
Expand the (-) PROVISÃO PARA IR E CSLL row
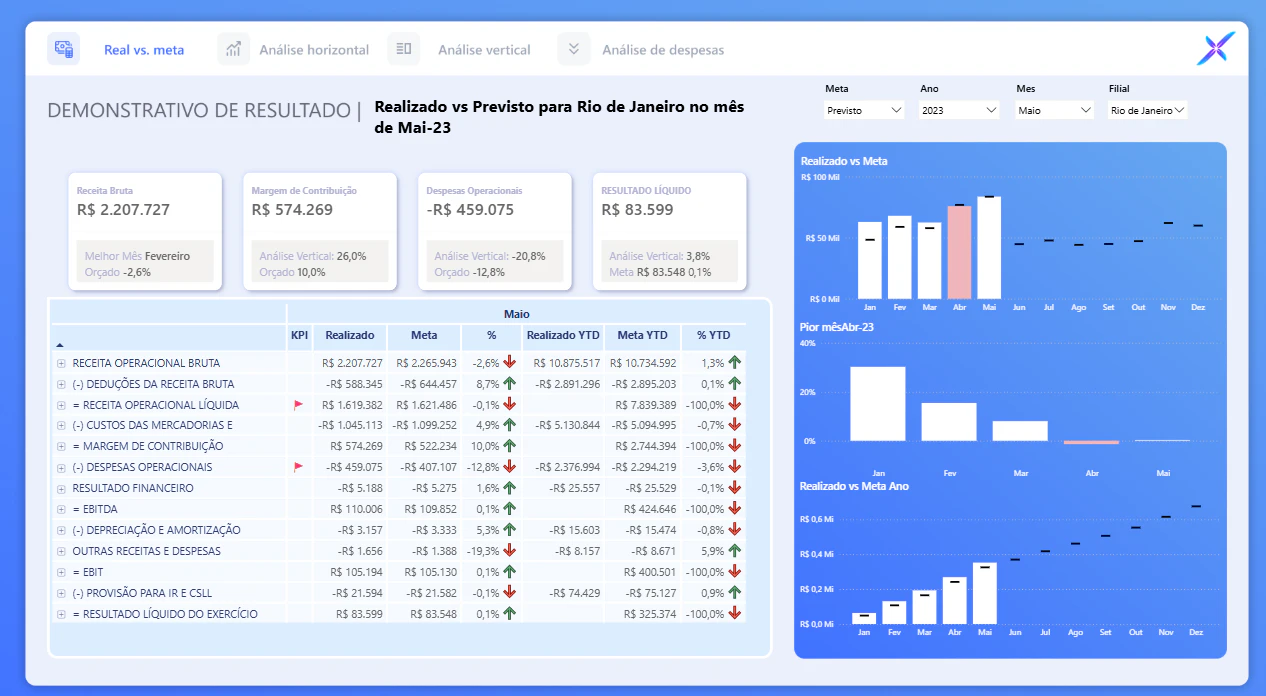[x=61, y=593]
